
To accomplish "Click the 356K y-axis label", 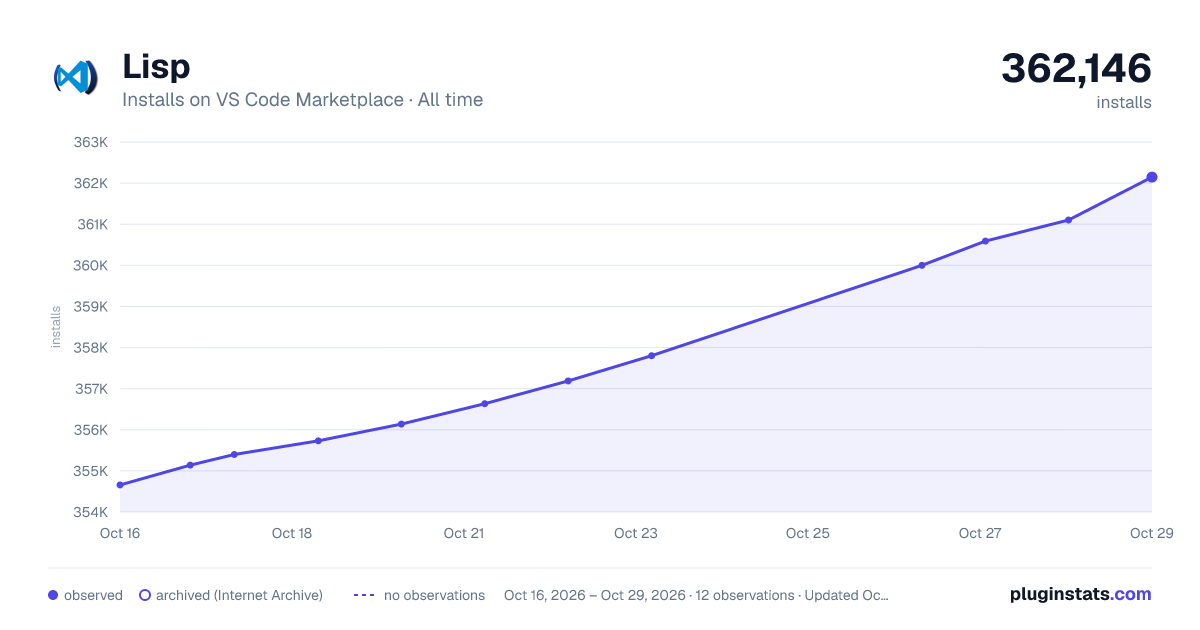I will [91, 430].
